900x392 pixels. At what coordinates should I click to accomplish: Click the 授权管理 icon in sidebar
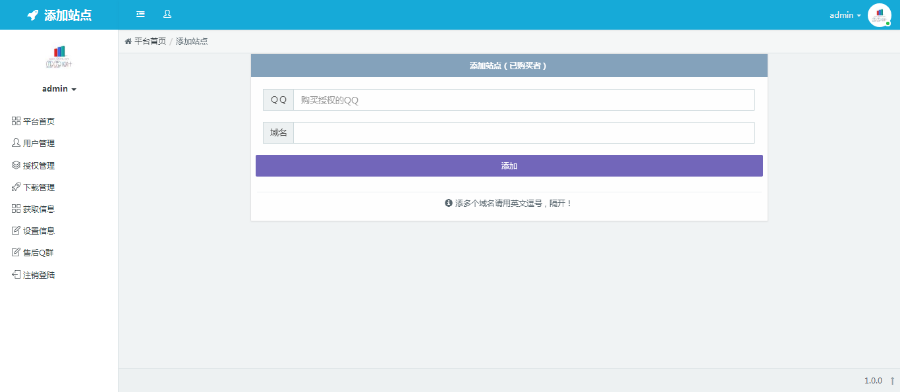pos(16,165)
